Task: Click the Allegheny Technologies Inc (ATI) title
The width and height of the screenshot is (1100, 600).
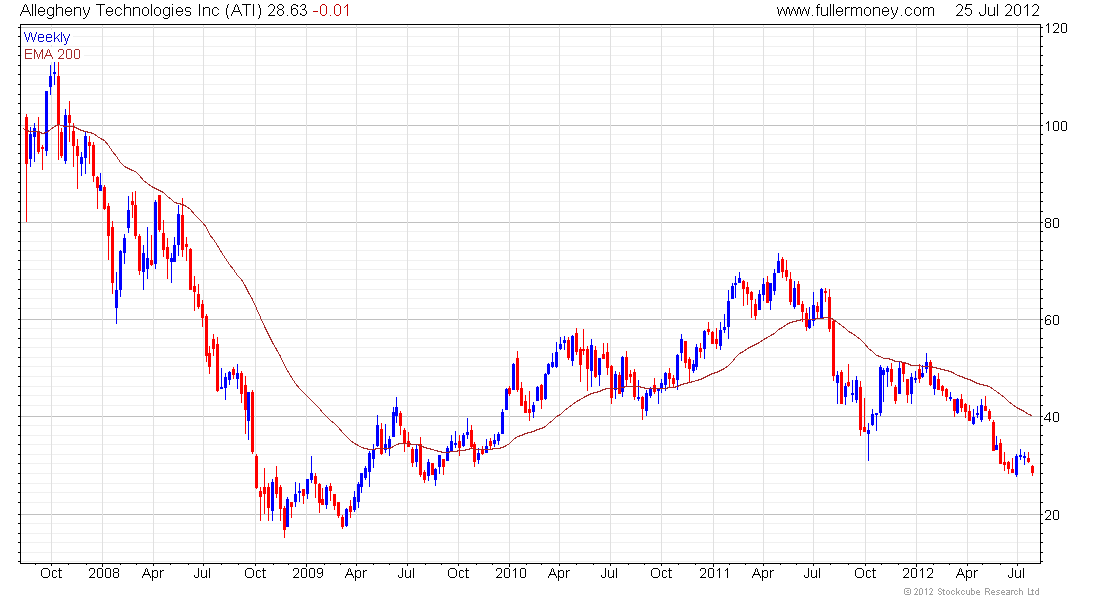Action: click(141, 11)
